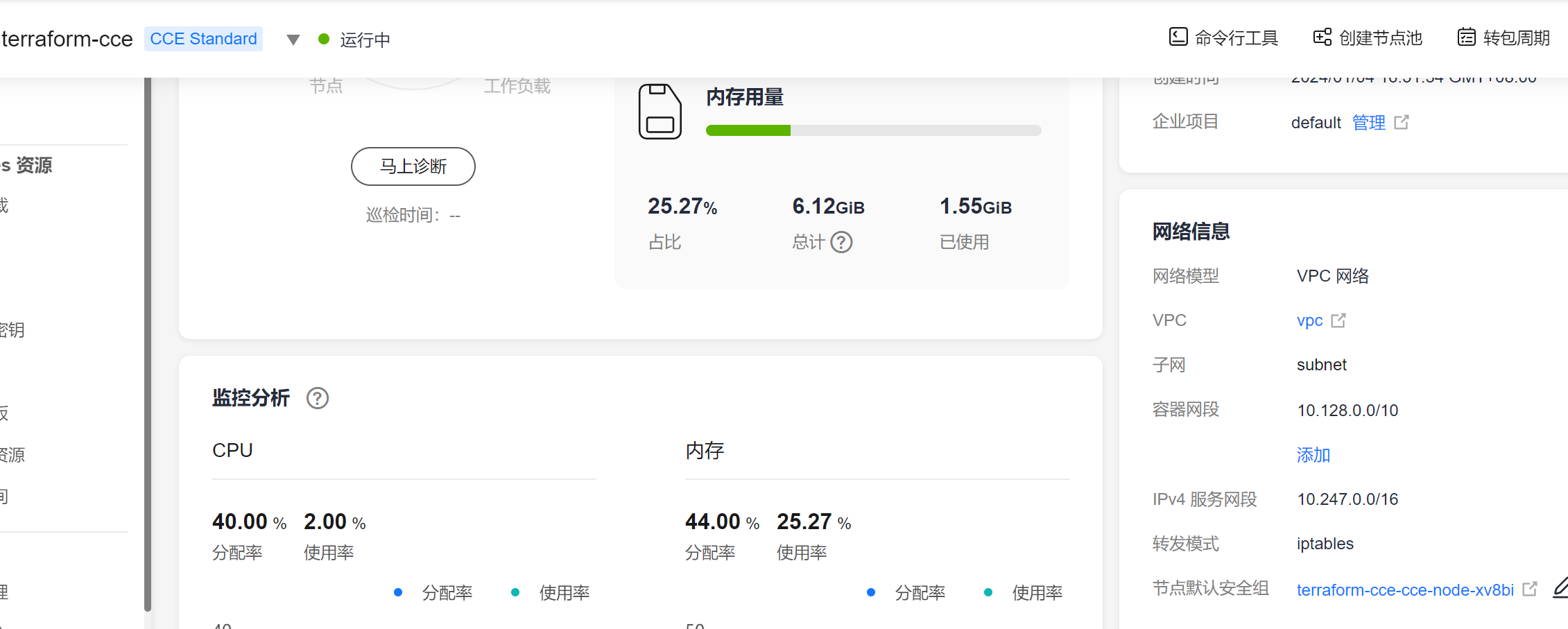Viewport: 1568px width, 629px height.
Task: Click the 添加 container CIDR link
Action: (x=1313, y=455)
